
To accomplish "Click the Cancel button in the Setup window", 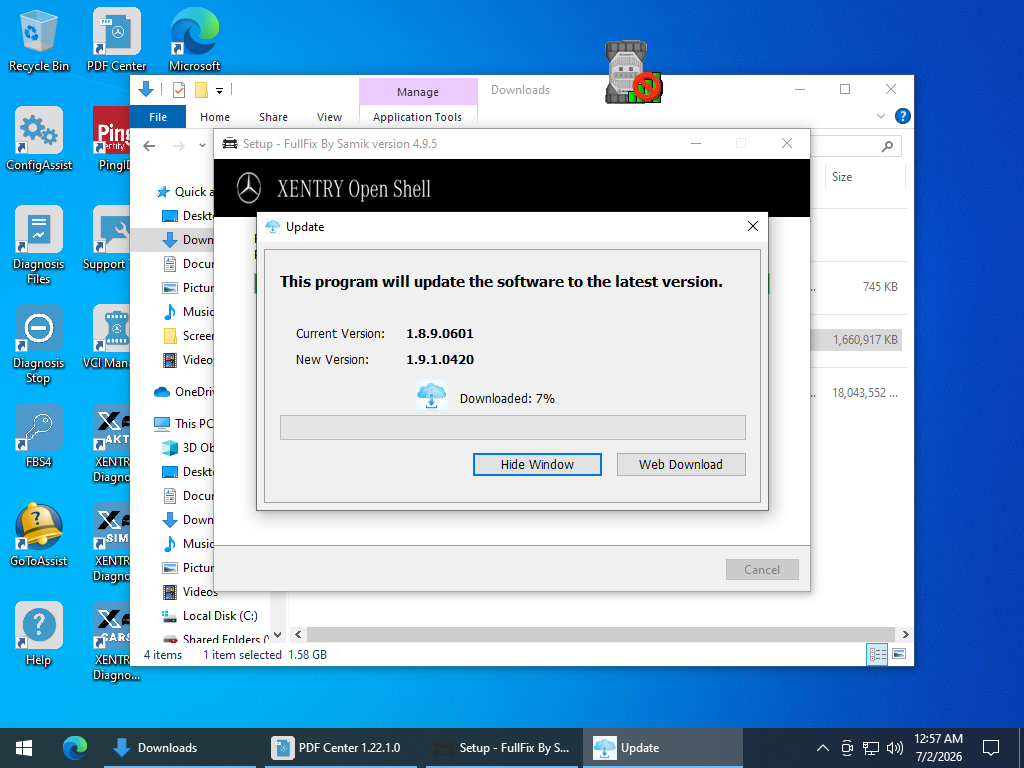I will [x=761, y=569].
